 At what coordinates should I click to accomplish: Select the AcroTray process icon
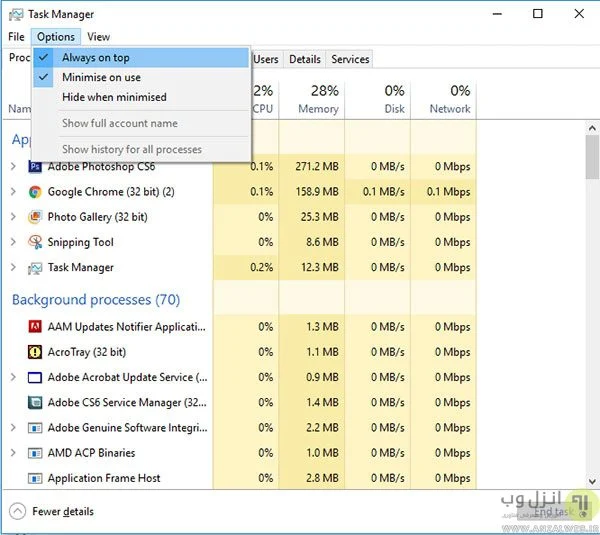point(35,352)
